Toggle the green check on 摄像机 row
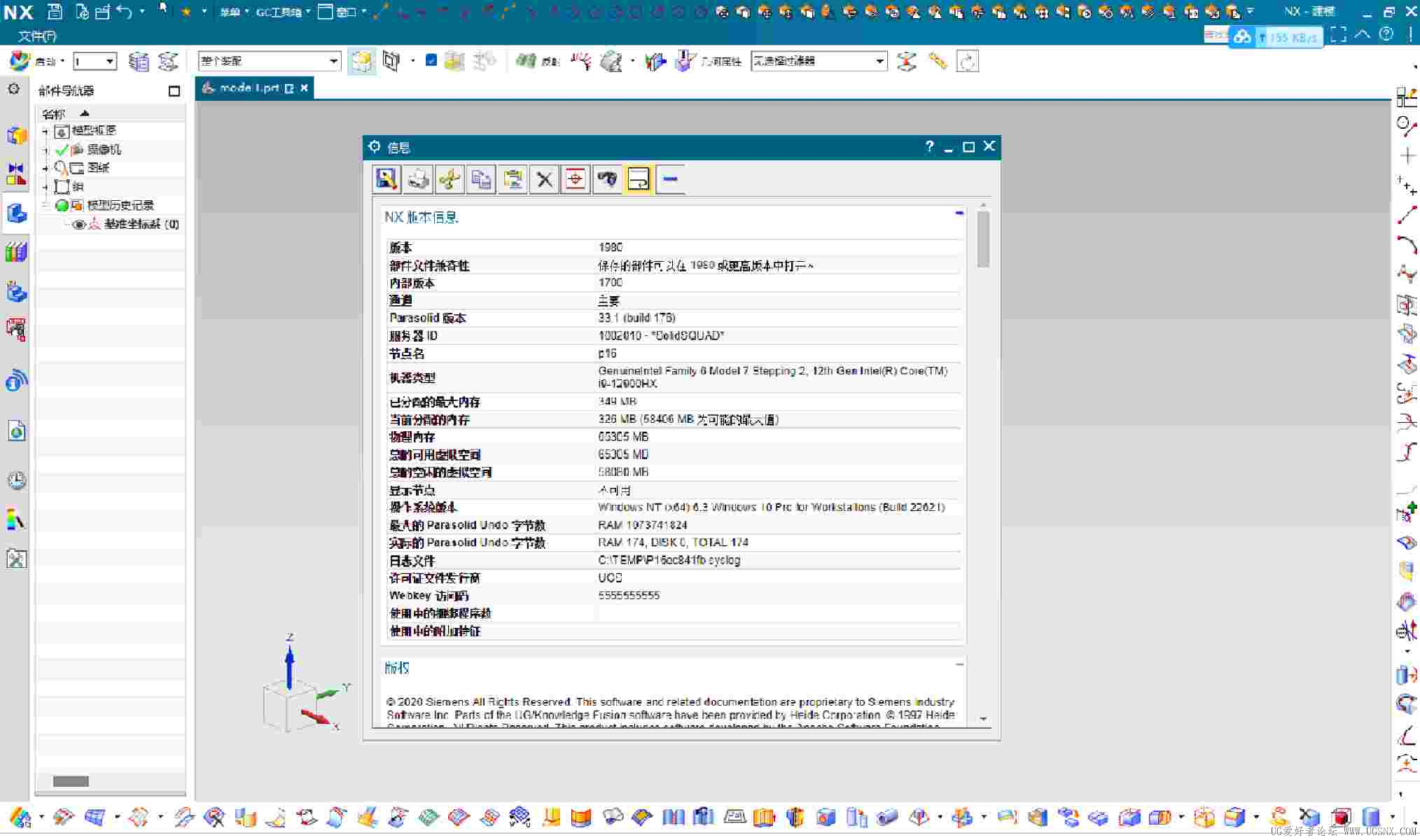Image resolution: width=1420 pixels, height=840 pixels. pyautogui.click(x=62, y=150)
